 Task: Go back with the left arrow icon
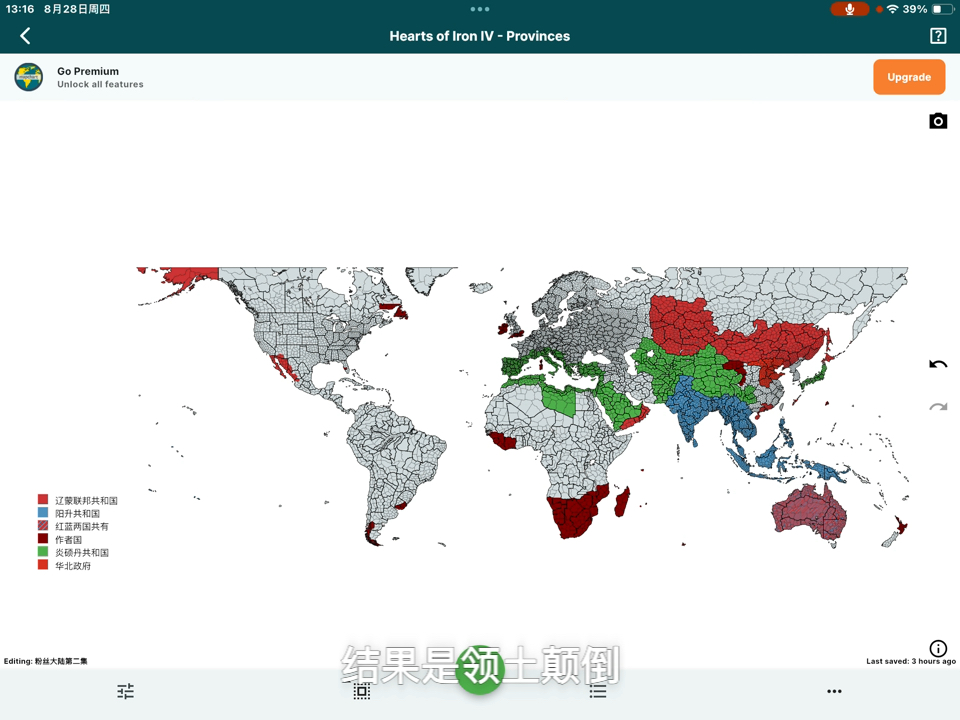click(x=25, y=36)
